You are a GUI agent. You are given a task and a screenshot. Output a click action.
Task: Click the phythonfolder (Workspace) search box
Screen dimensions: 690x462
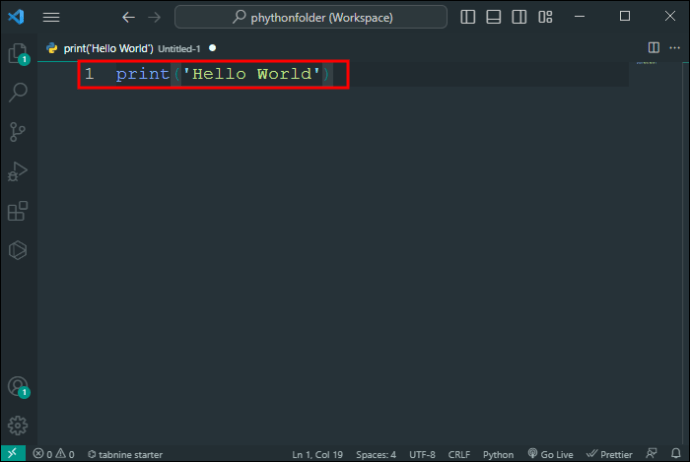tap(311, 17)
